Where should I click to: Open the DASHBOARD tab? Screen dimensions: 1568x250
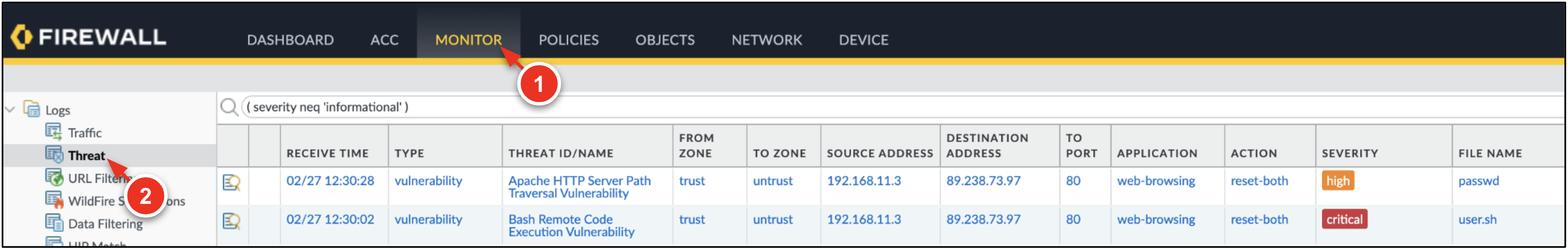pos(290,40)
